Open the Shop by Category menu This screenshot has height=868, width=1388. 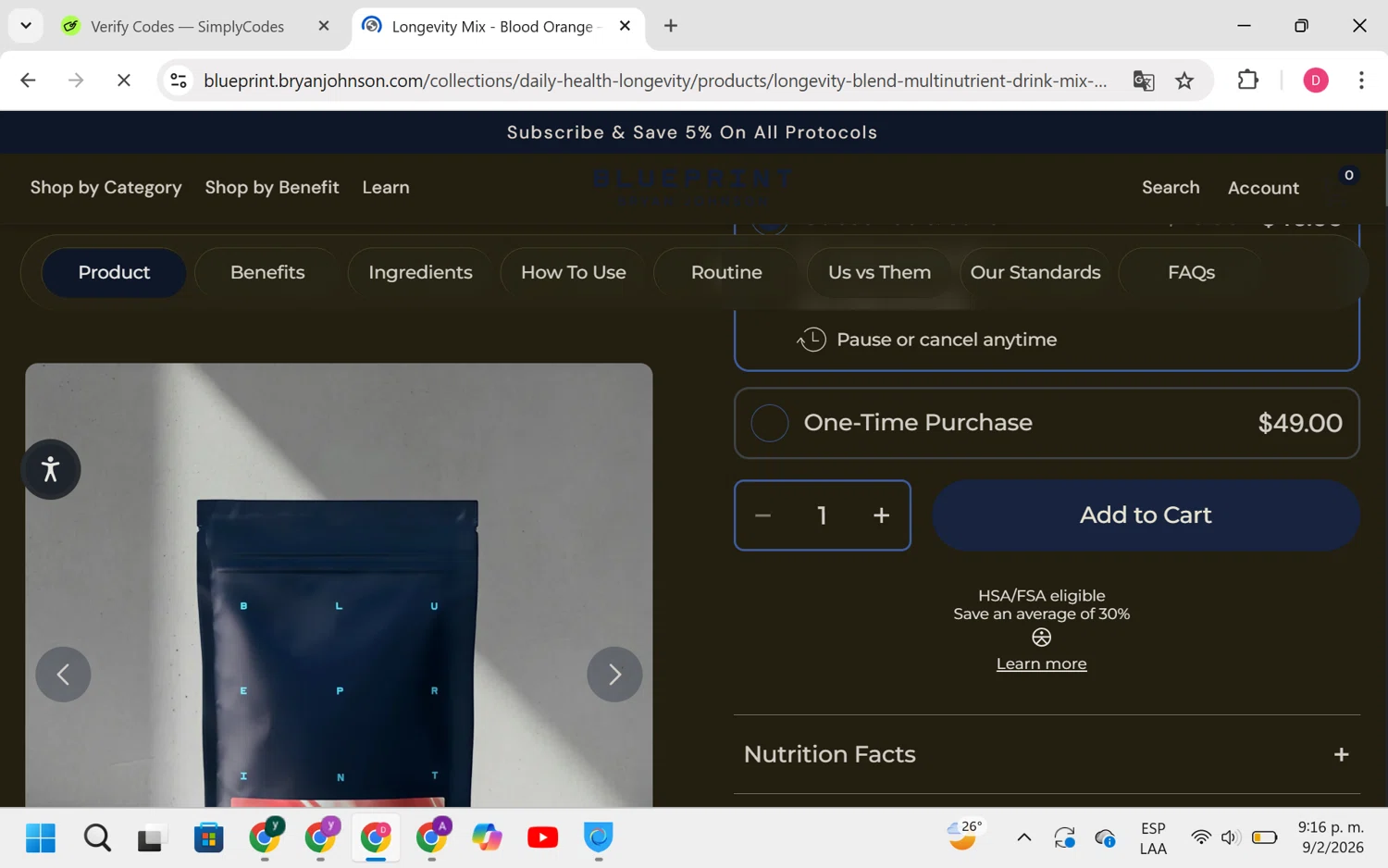coord(105,188)
